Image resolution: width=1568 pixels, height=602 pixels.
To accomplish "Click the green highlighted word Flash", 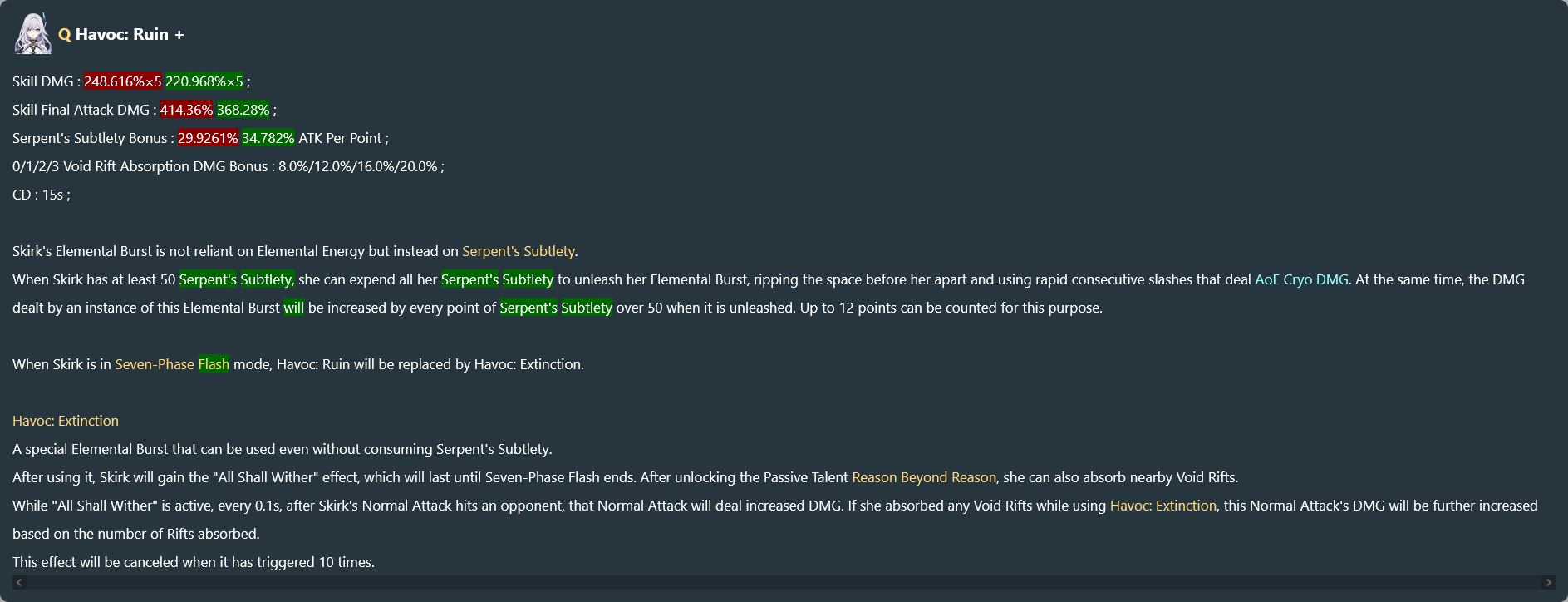I will [214, 364].
